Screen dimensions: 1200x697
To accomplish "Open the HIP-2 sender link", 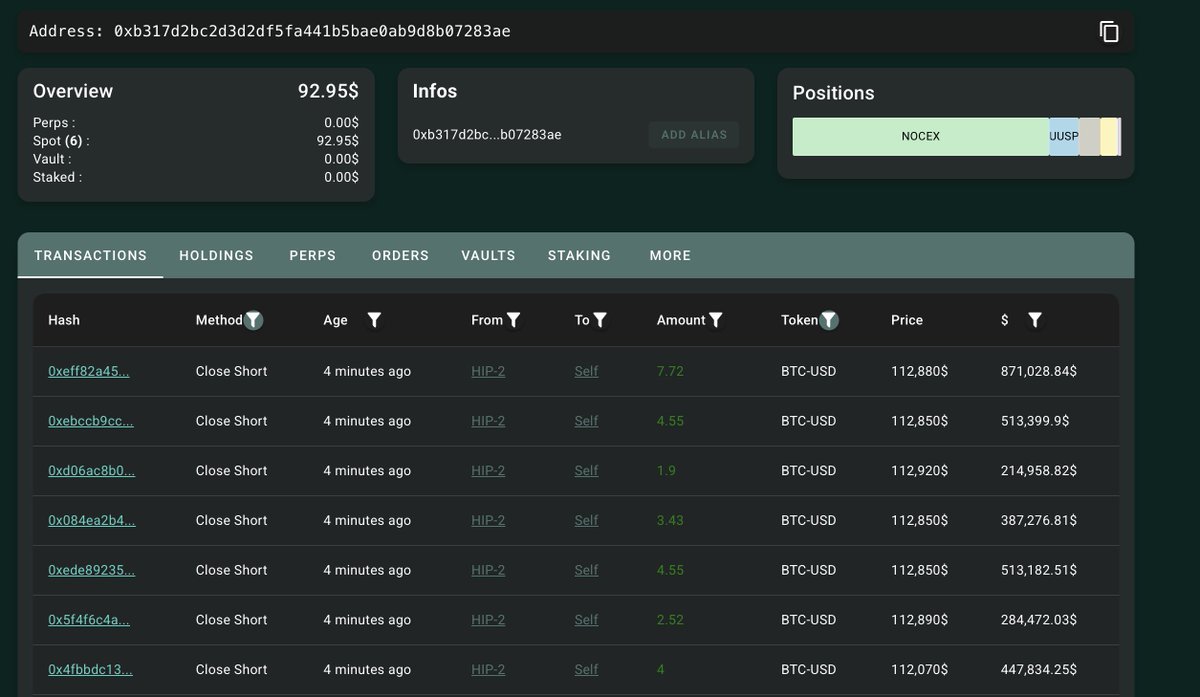I will click(x=487, y=371).
